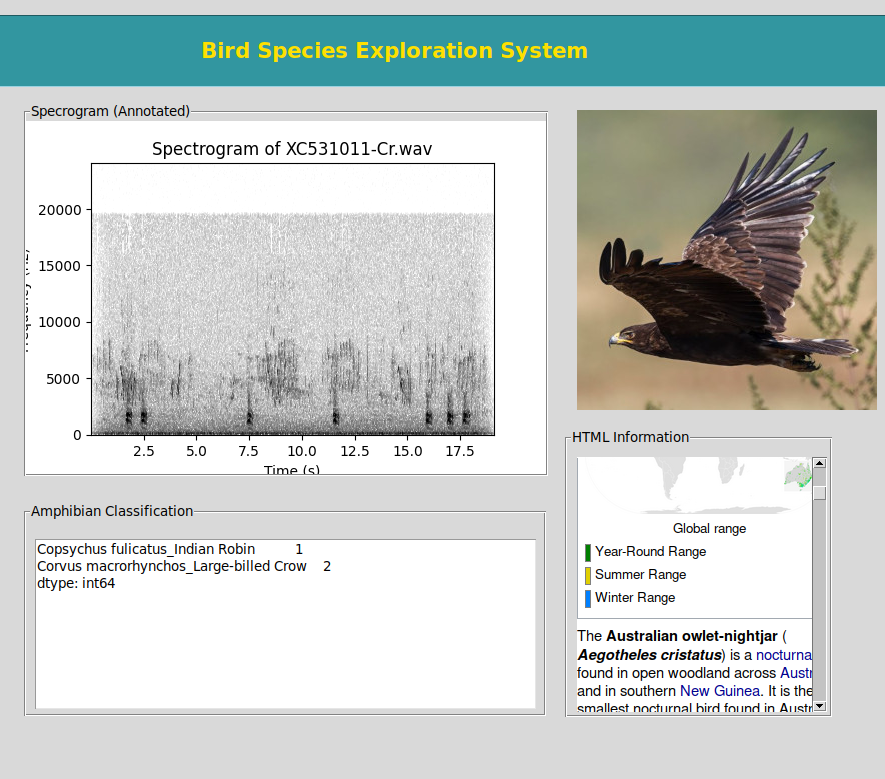Open the 'New Guinea' hyperlink
Image resolution: width=885 pixels, height=779 pixels.
click(x=718, y=691)
